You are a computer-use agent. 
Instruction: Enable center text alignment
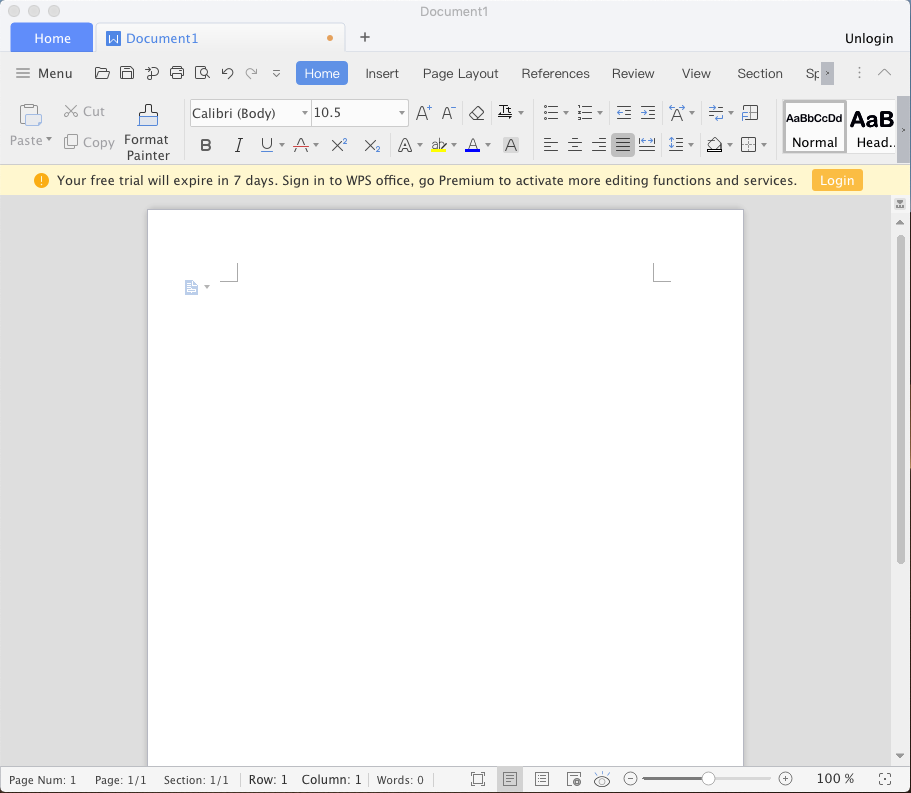(x=575, y=145)
